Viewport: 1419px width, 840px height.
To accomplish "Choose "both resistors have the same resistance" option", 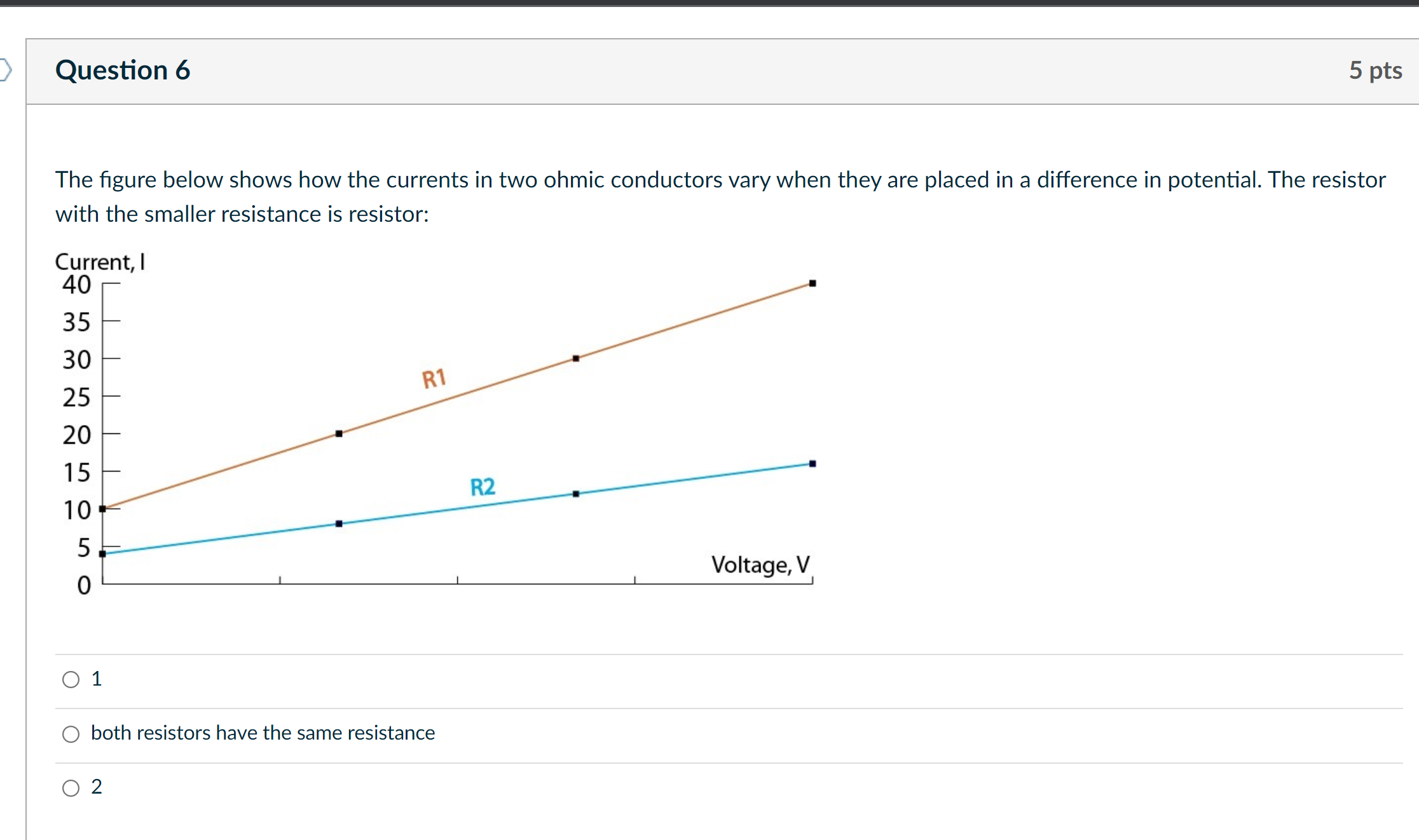I will (71, 734).
